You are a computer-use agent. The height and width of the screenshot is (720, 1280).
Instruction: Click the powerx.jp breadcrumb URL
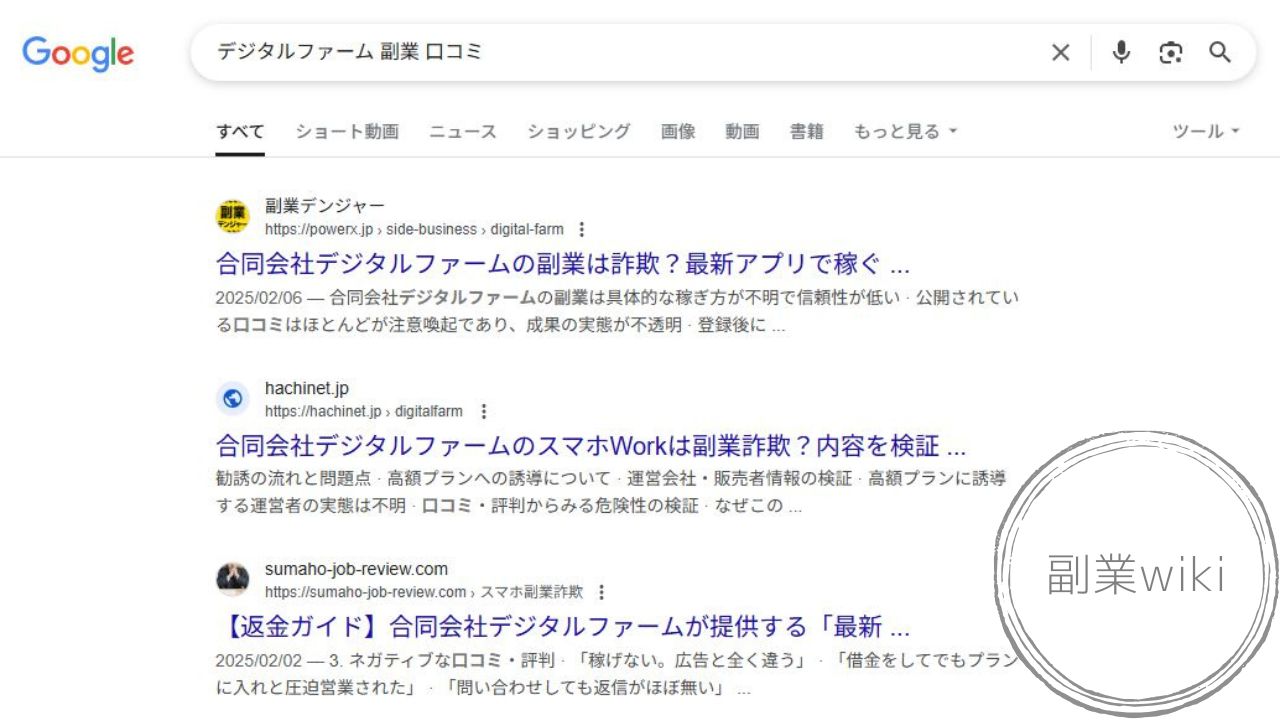[x=414, y=229]
